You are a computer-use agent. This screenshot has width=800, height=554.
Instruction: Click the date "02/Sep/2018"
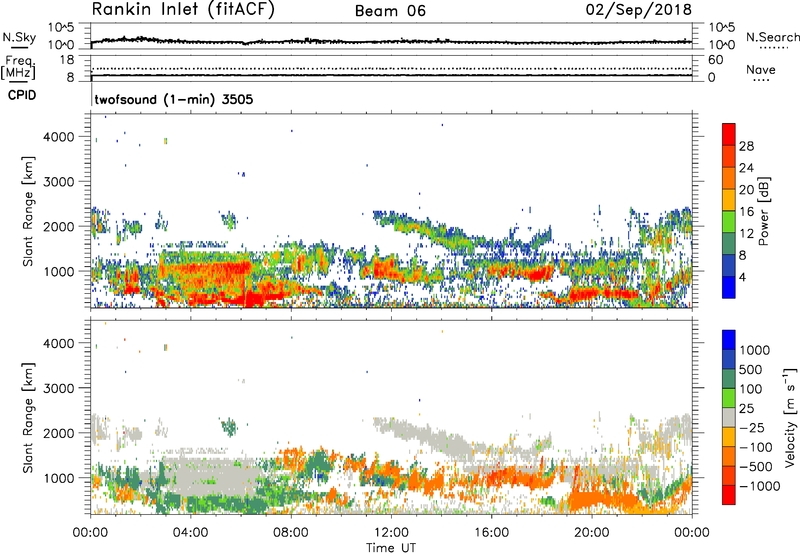(638, 10)
